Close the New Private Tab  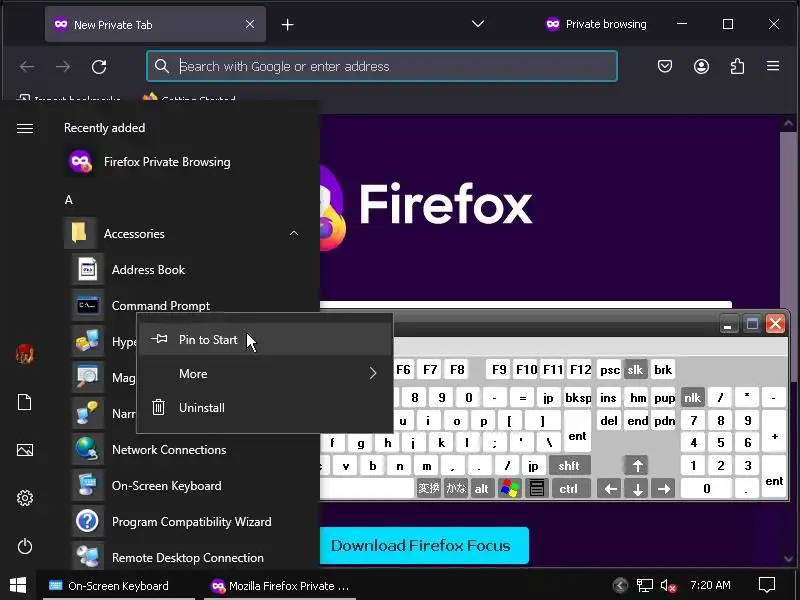click(x=250, y=24)
